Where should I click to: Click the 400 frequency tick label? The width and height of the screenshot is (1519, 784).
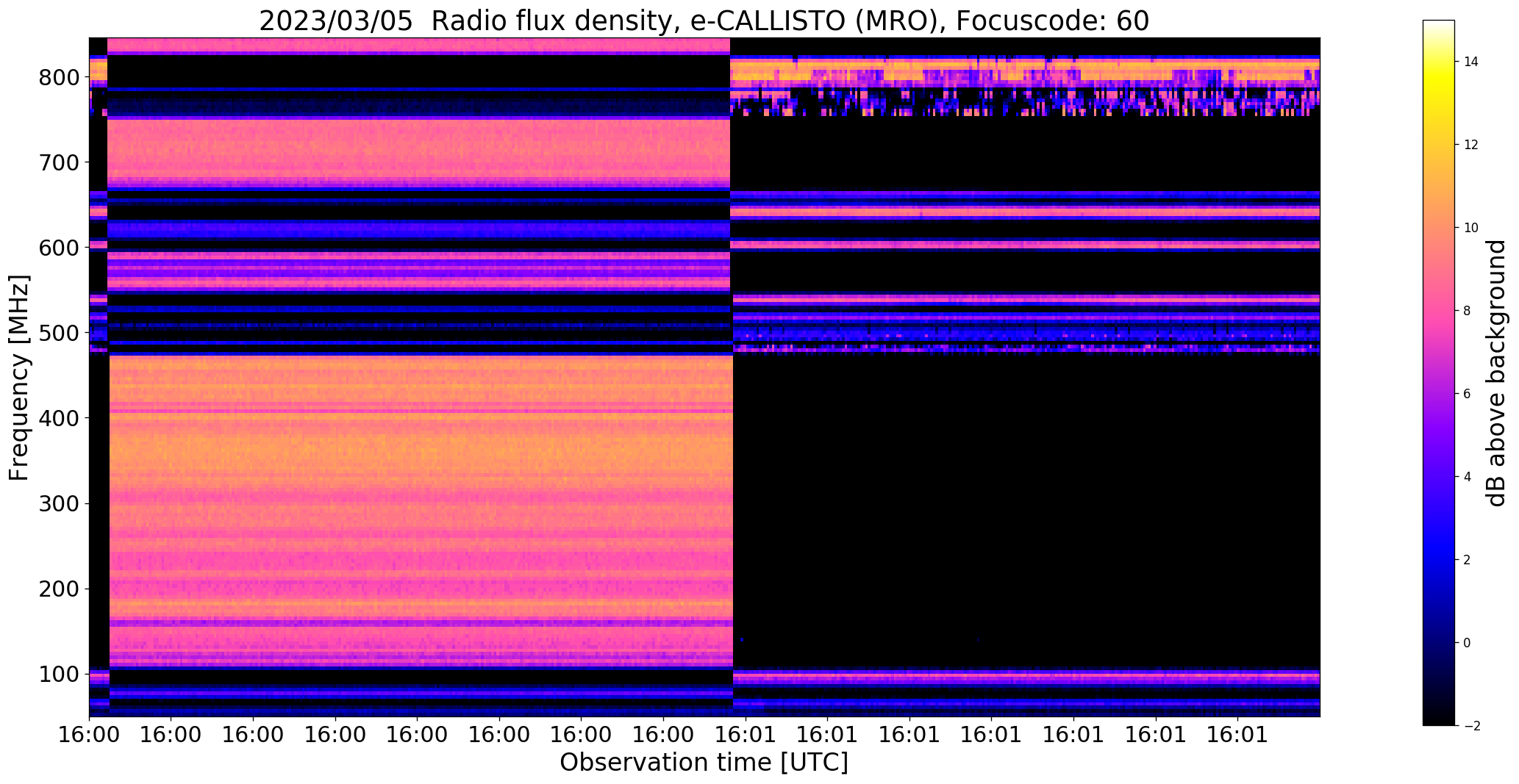pos(58,418)
